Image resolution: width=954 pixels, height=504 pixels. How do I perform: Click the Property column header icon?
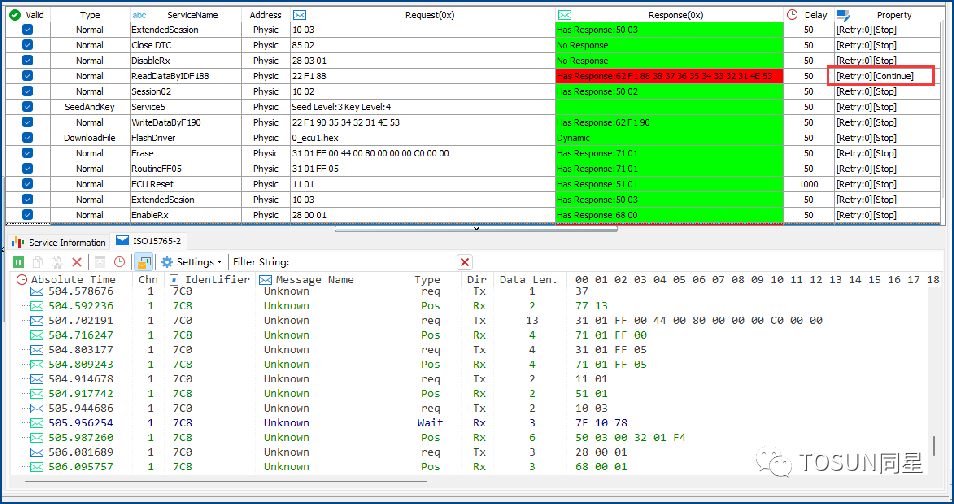click(x=843, y=15)
